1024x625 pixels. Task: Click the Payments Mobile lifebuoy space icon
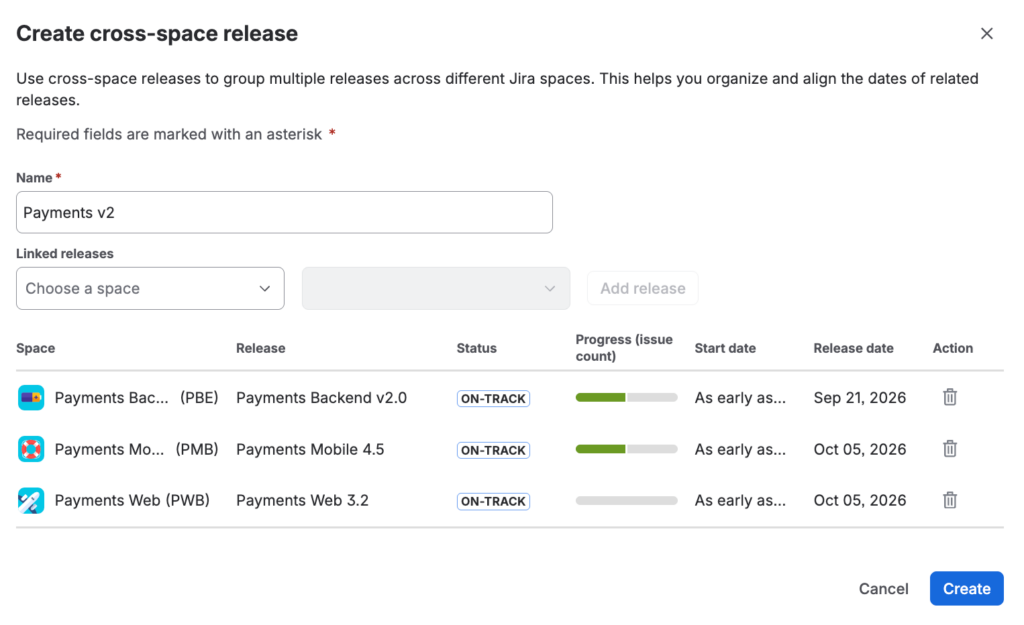[x=31, y=449]
